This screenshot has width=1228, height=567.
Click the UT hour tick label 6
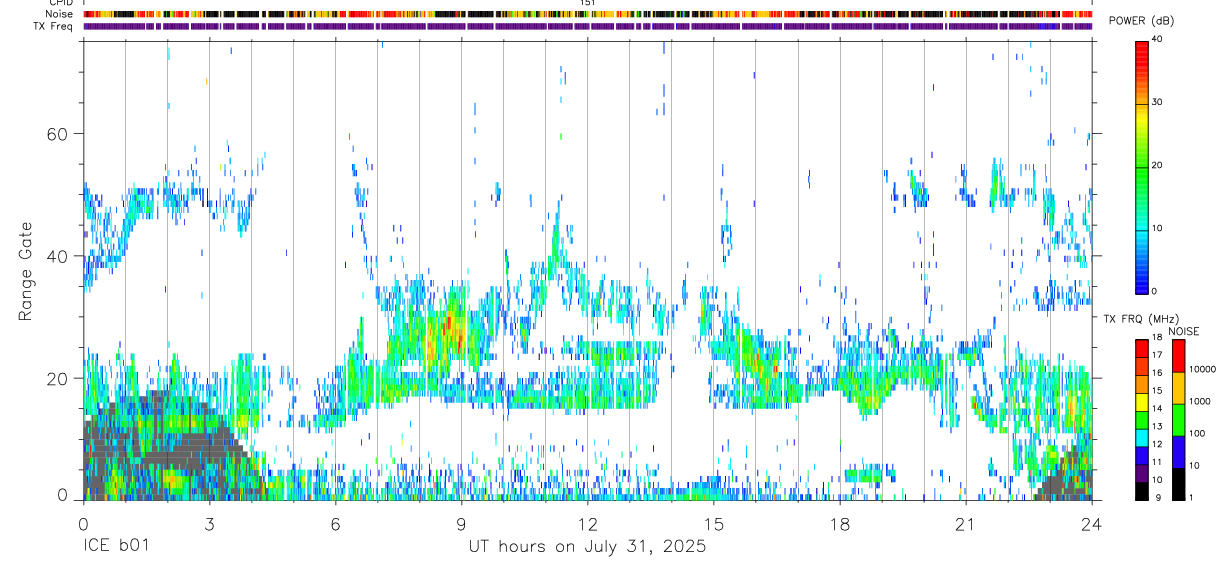pos(335,523)
